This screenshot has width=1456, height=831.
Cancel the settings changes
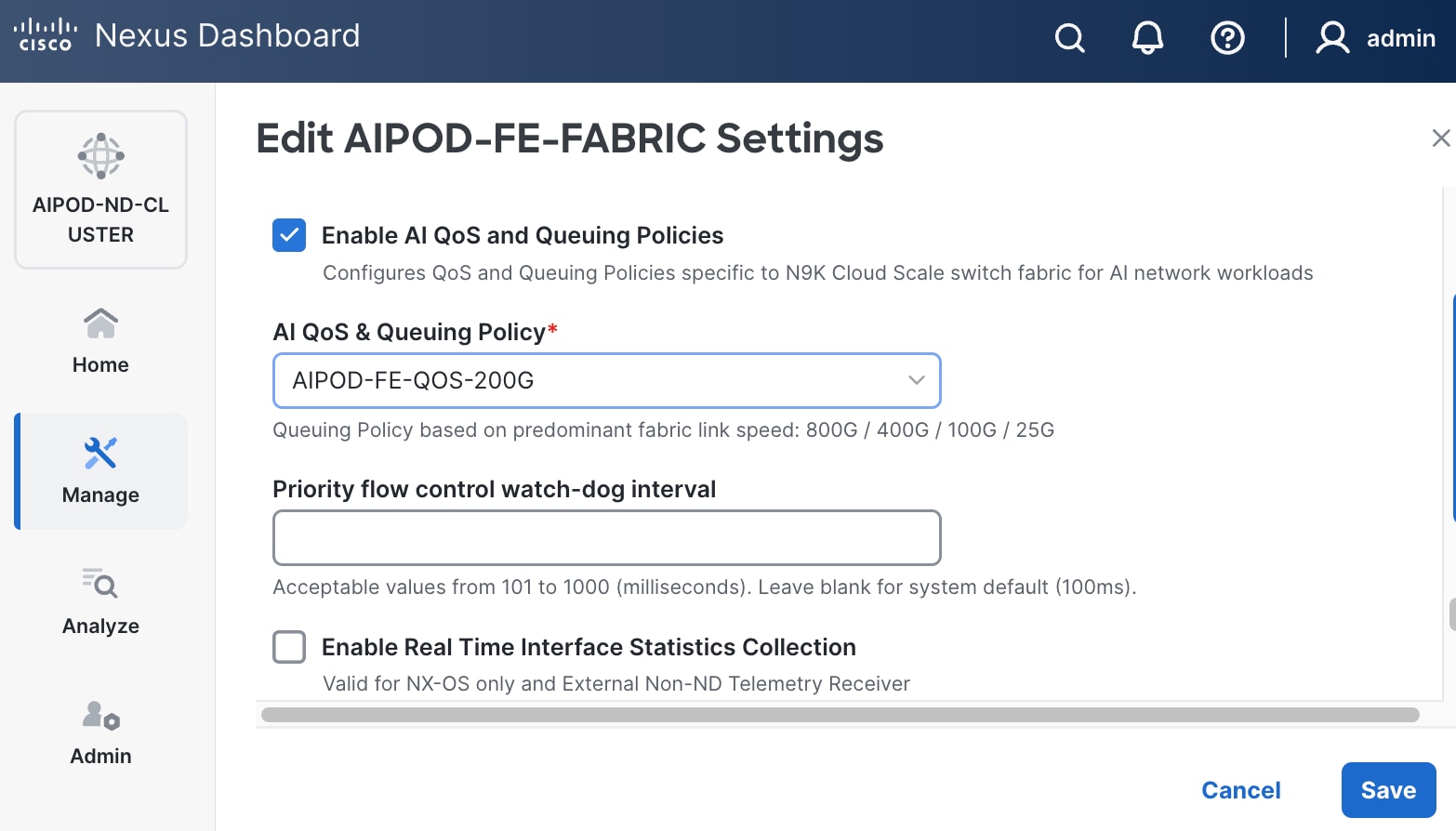click(1241, 789)
